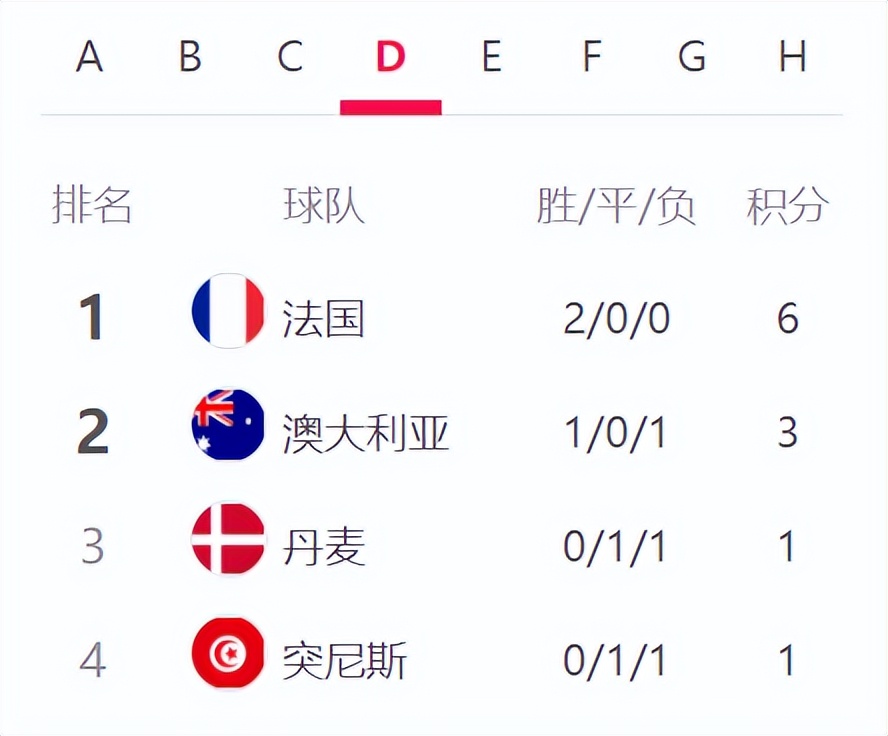Select the 丹麦 team name
The height and width of the screenshot is (736, 888).
coord(324,547)
